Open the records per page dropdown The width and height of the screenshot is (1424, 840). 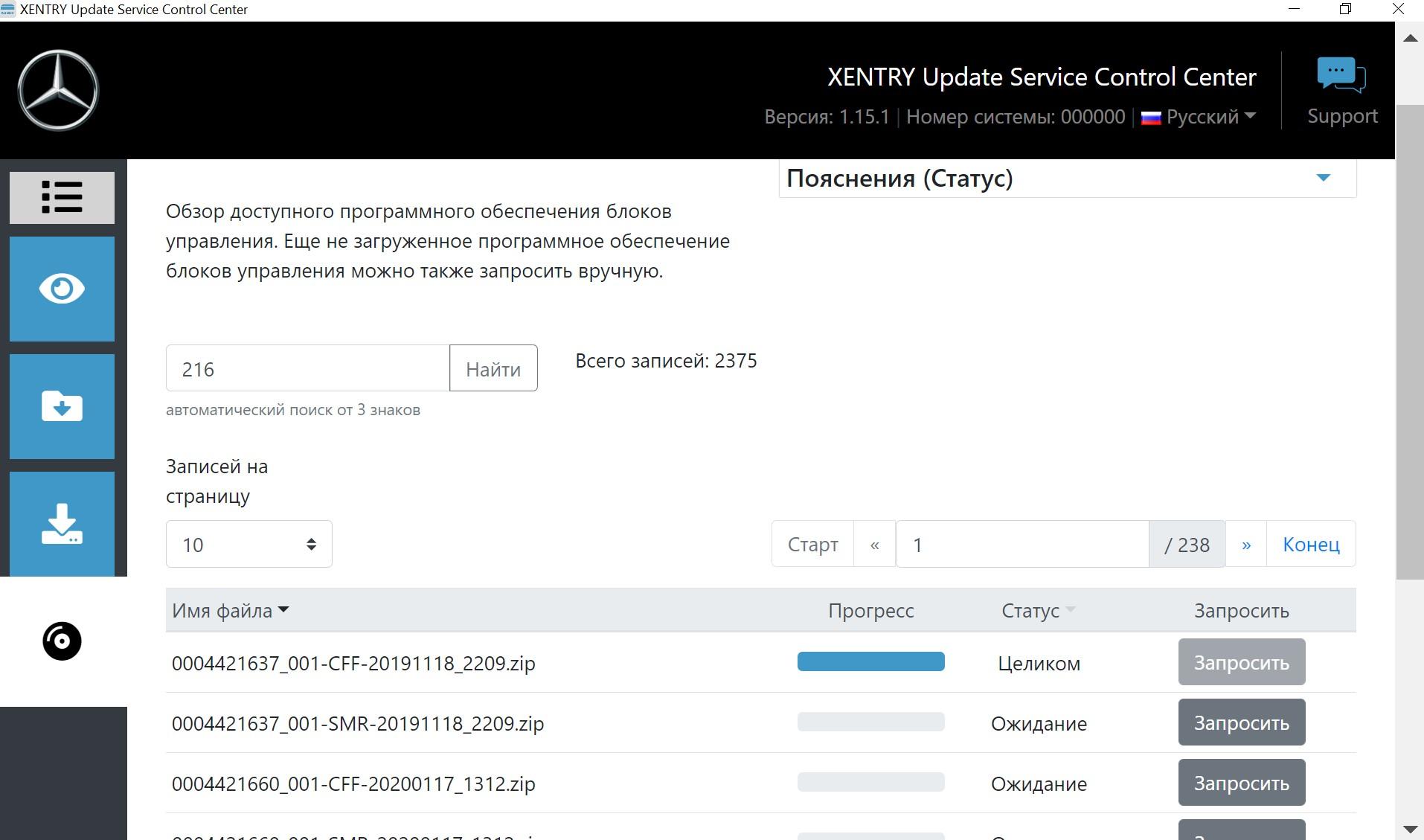click(248, 545)
